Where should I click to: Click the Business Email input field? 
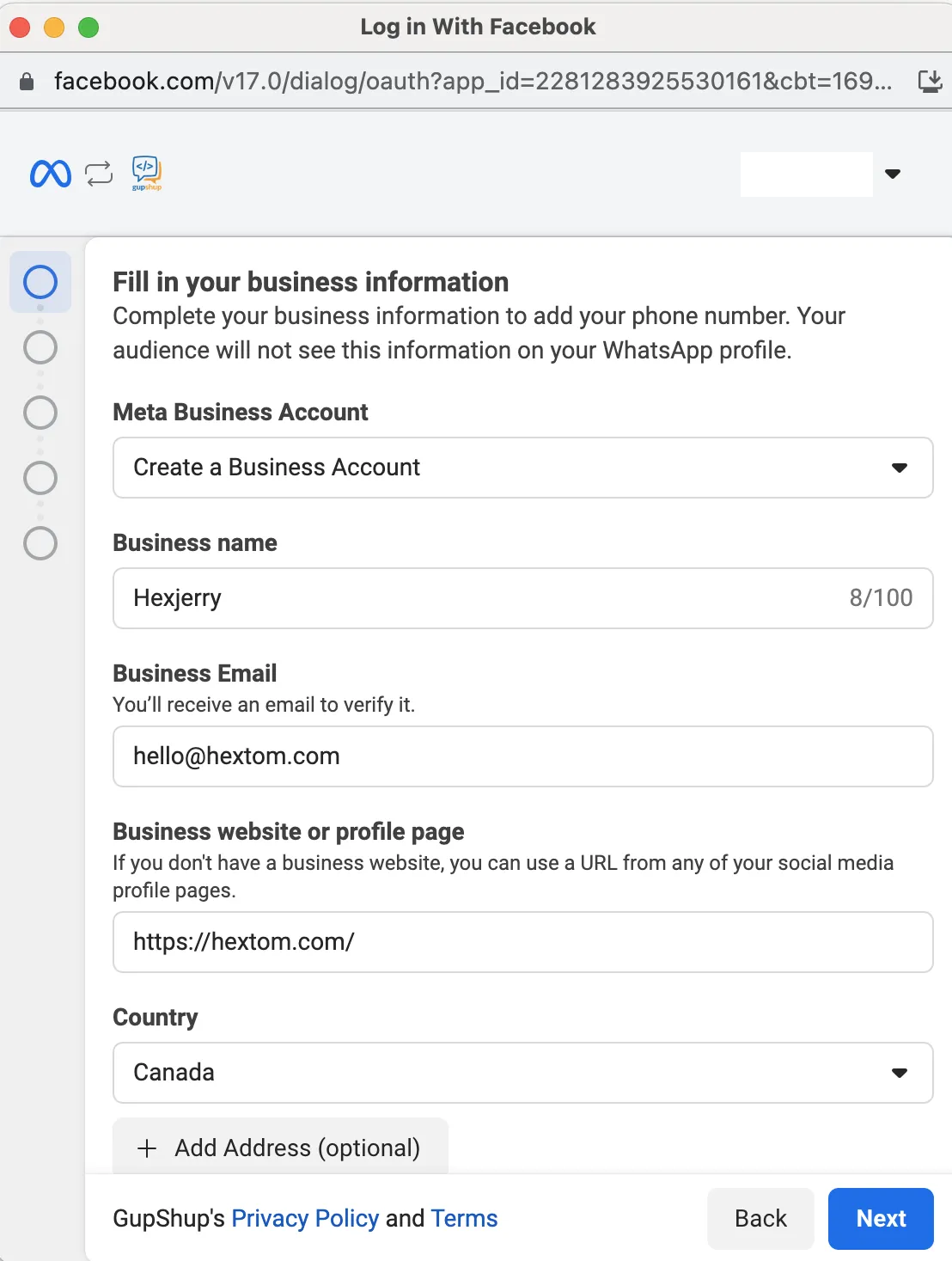click(523, 756)
